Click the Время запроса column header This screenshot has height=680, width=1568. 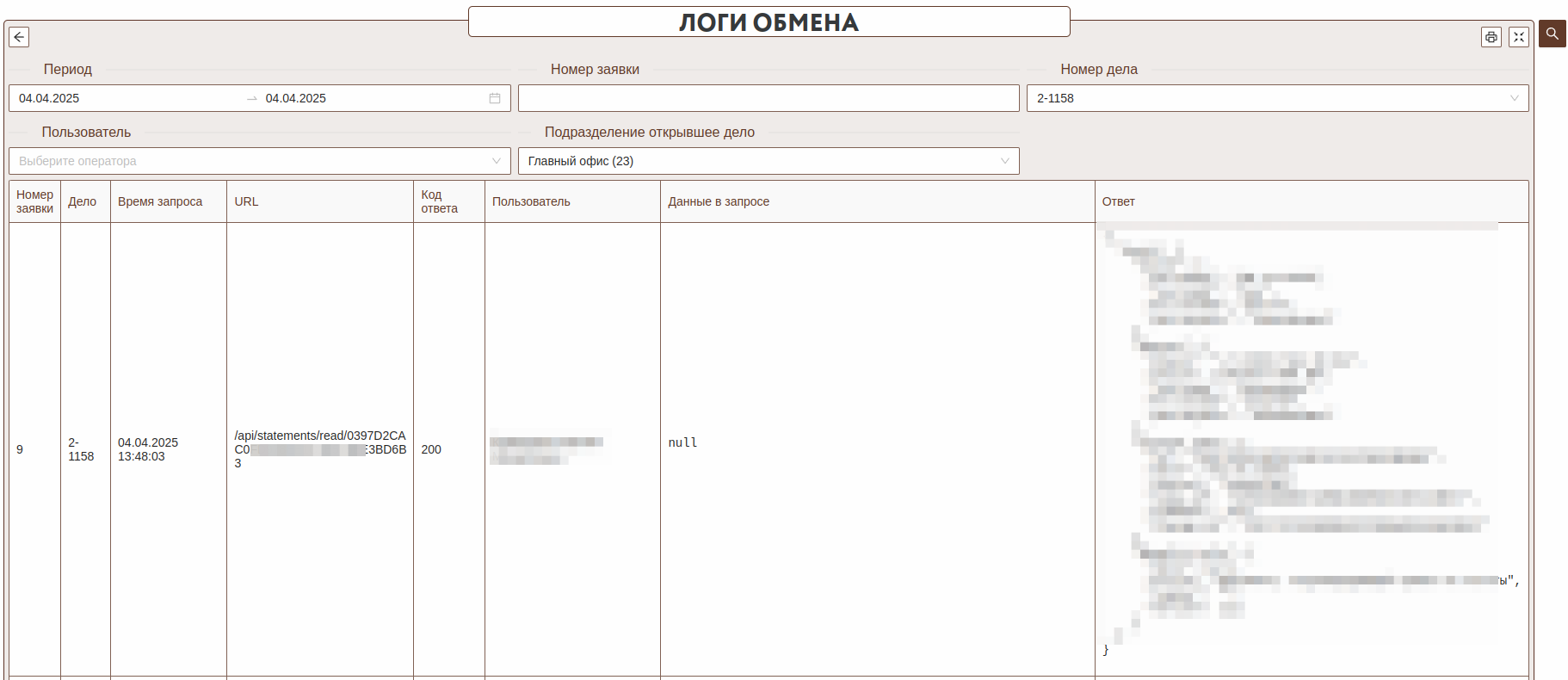tap(160, 201)
